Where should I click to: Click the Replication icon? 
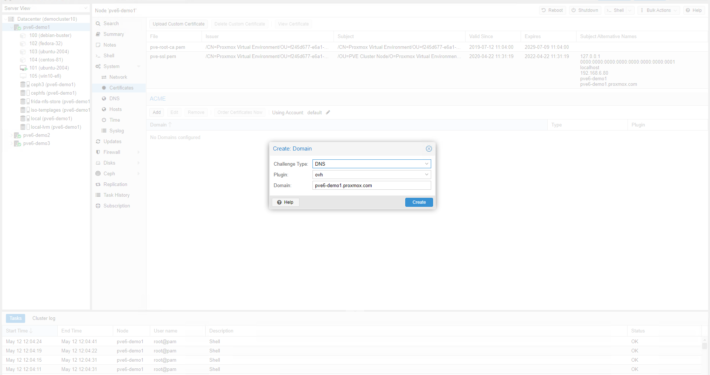pos(98,184)
